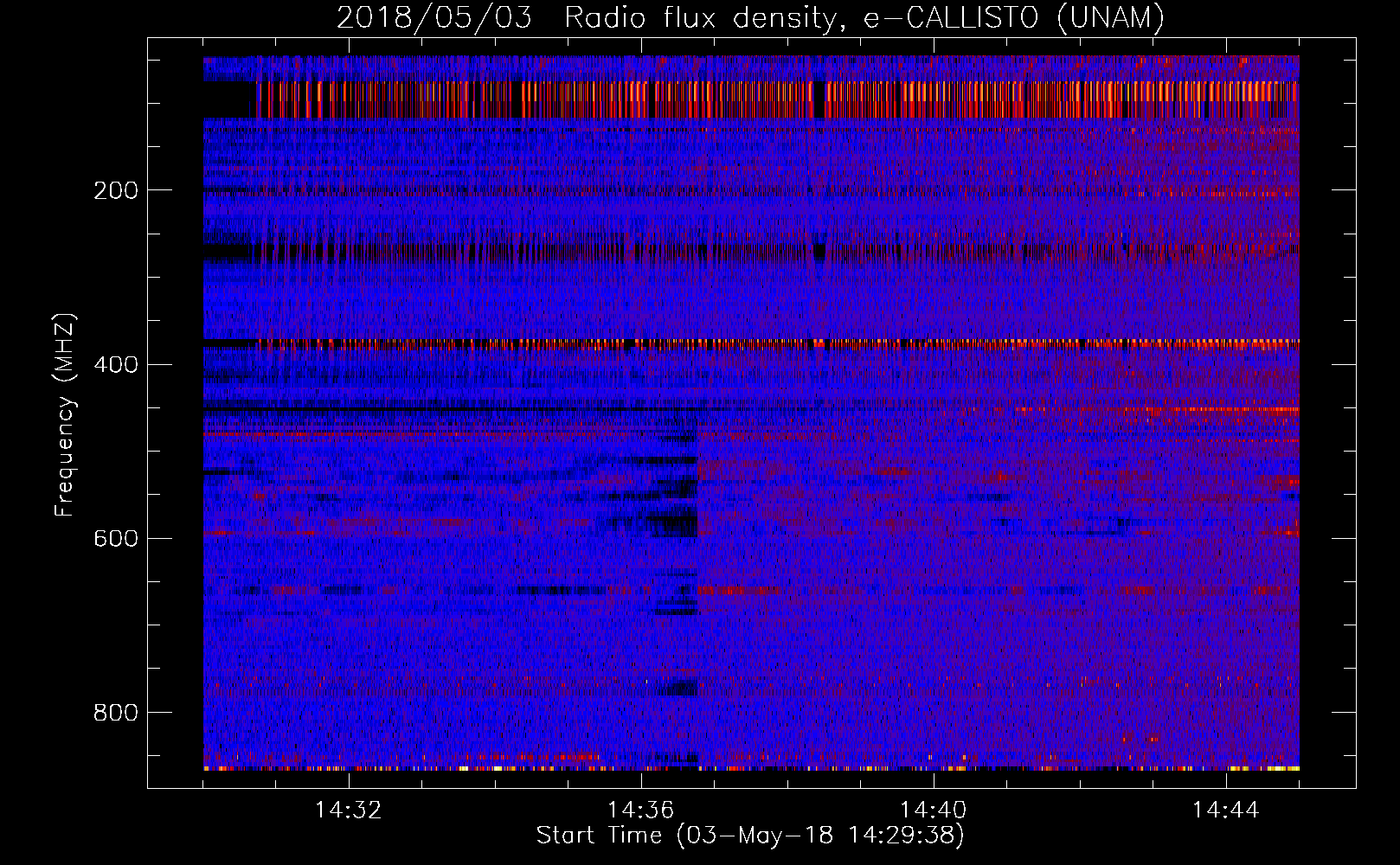Image resolution: width=1400 pixels, height=865 pixels.
Task: Click the orange horizontal band just above 400 MHz
Action: point(751,343)
